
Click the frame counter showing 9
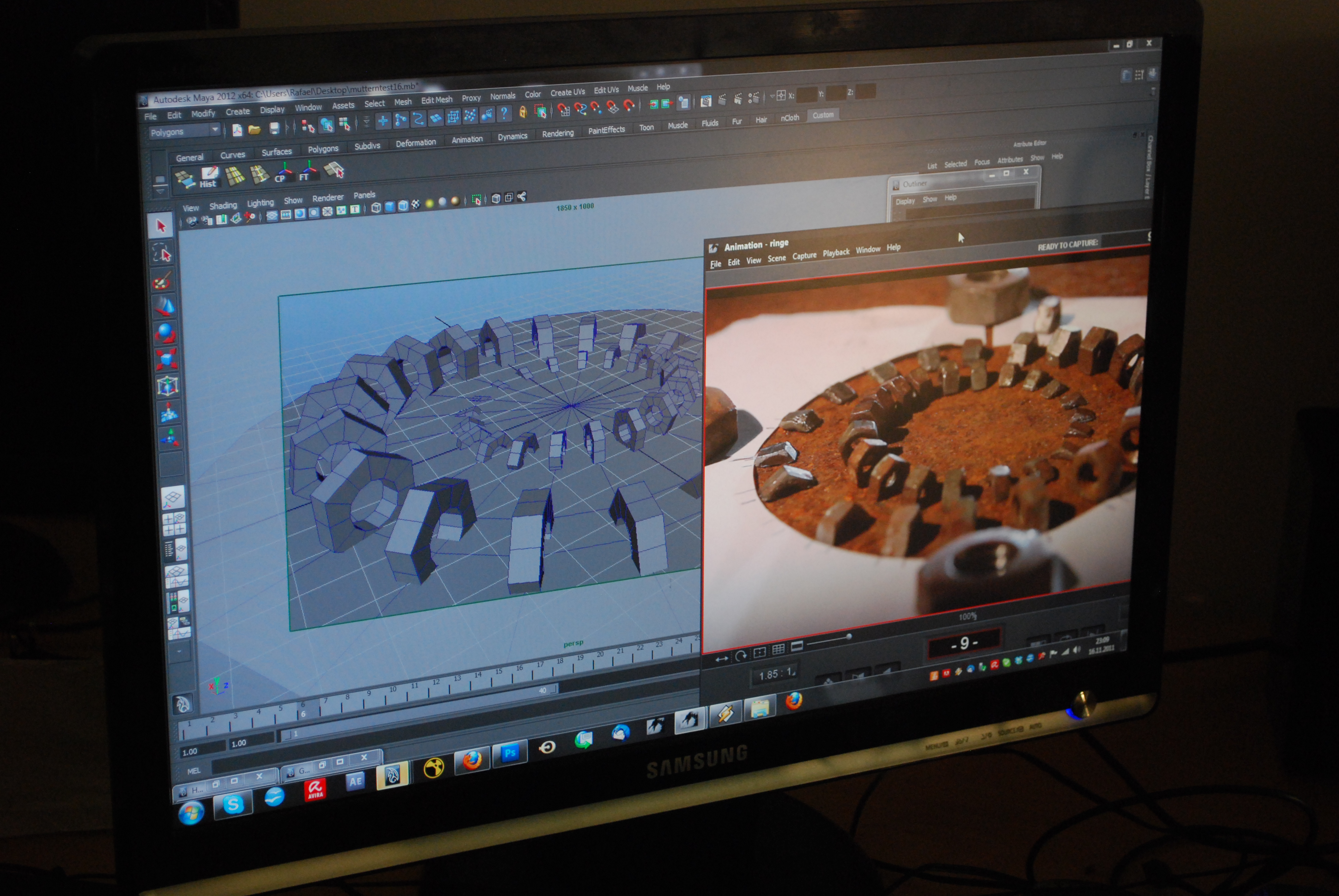(964, 643)
